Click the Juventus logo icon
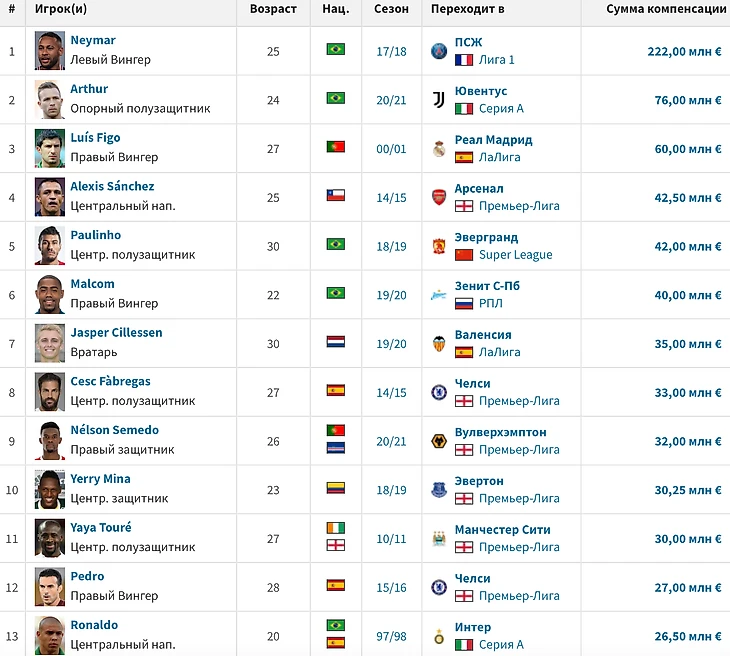The image size is (730, 656). point(439,100)
